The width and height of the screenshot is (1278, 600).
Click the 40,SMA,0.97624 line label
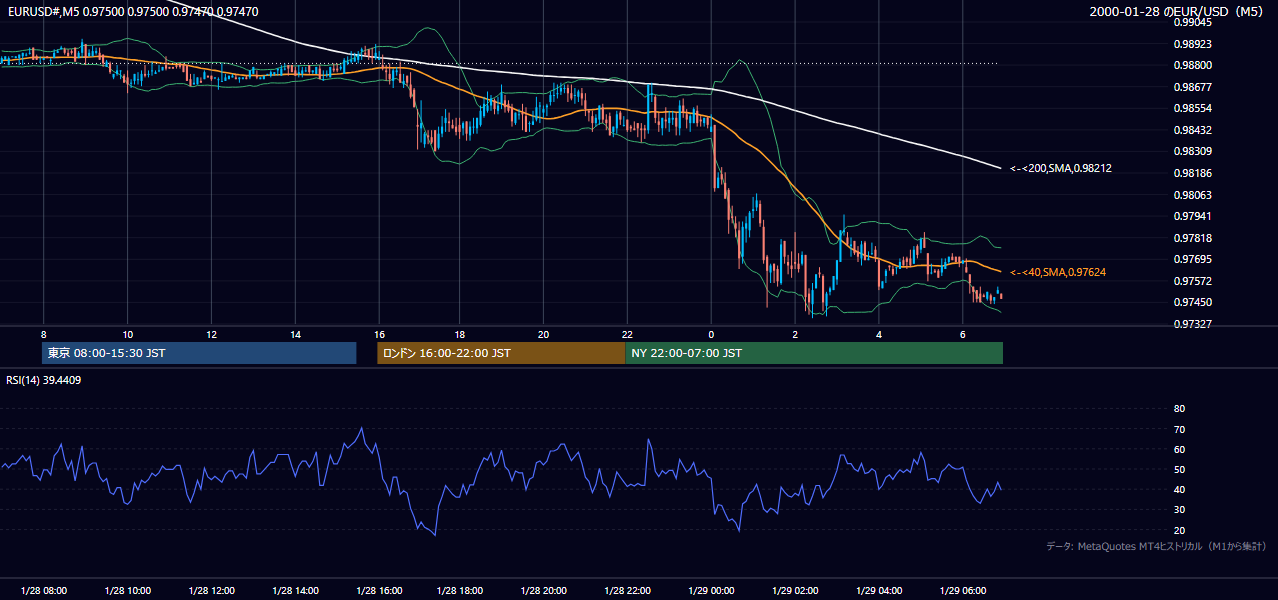pyautogui.click(x=1058, y=272)
